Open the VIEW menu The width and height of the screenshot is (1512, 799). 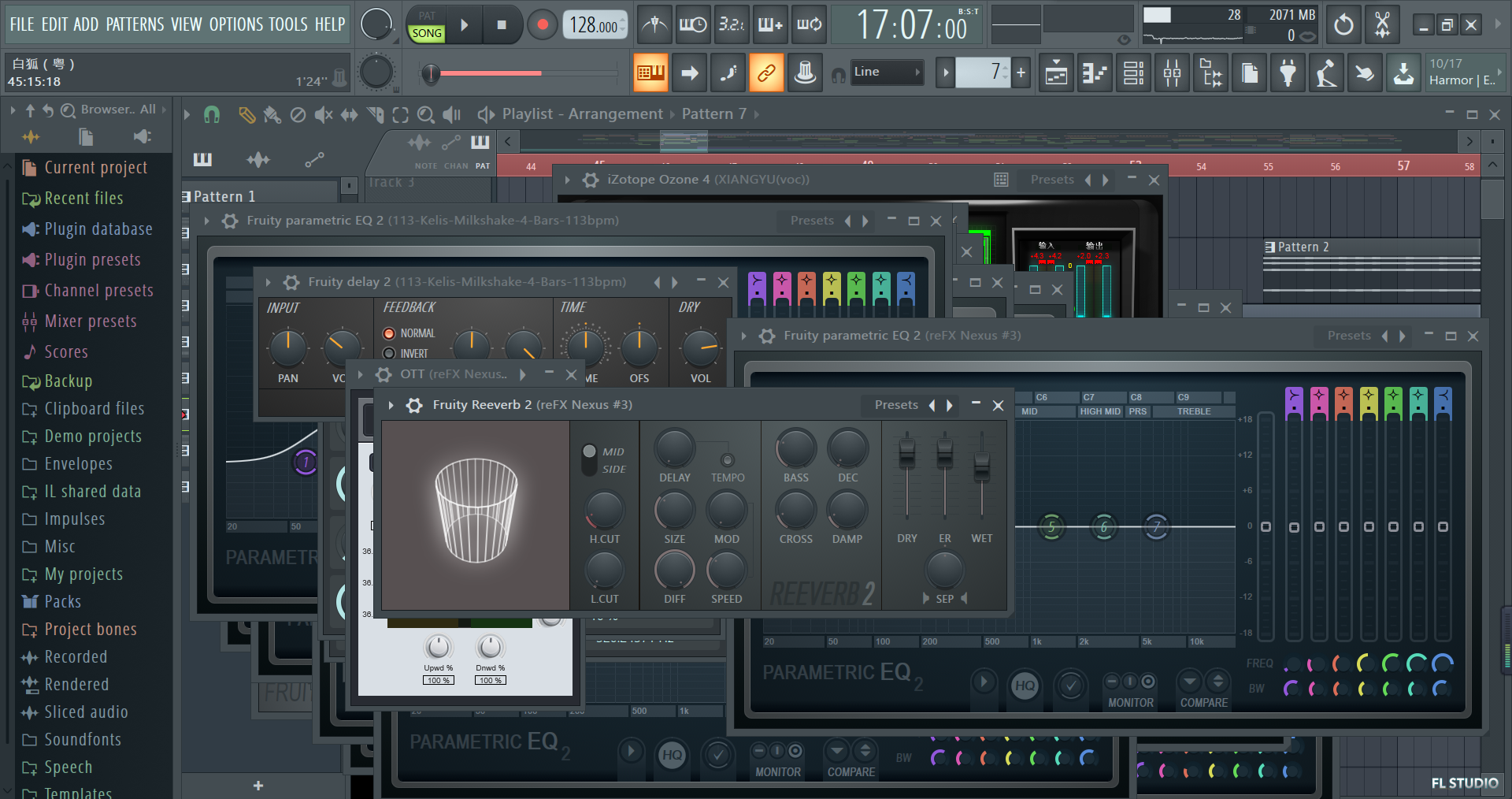click(x=187, y=24)
